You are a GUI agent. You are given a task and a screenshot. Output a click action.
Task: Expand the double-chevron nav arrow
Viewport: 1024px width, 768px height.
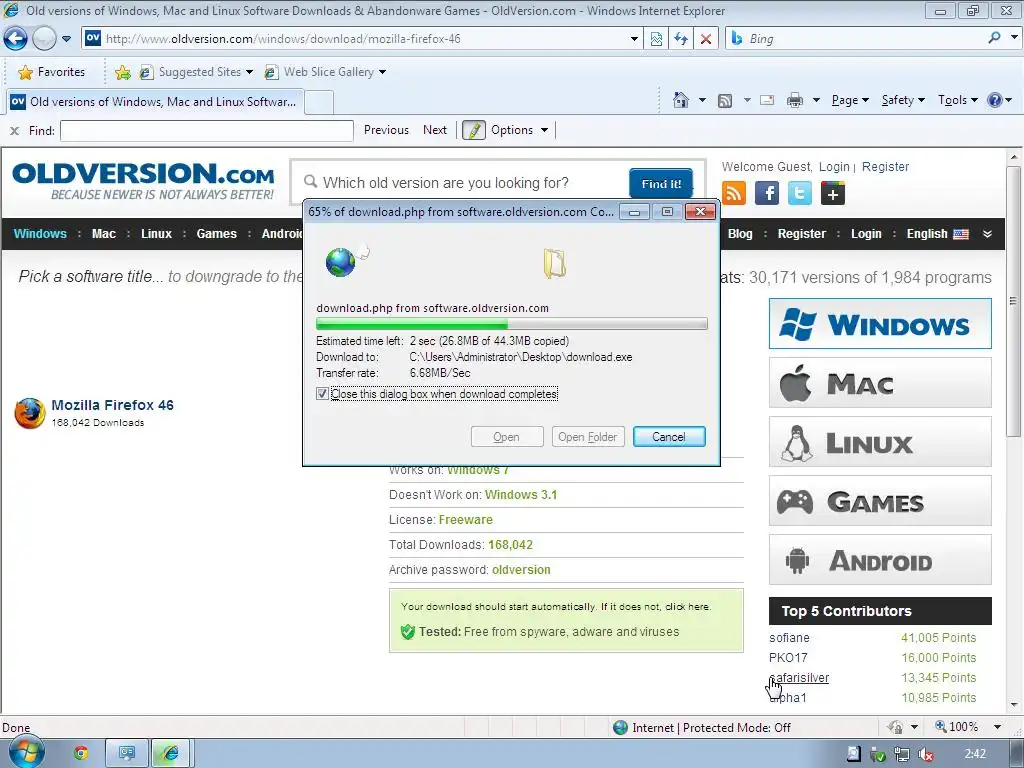pyautogui.click(x=987, y=234)
